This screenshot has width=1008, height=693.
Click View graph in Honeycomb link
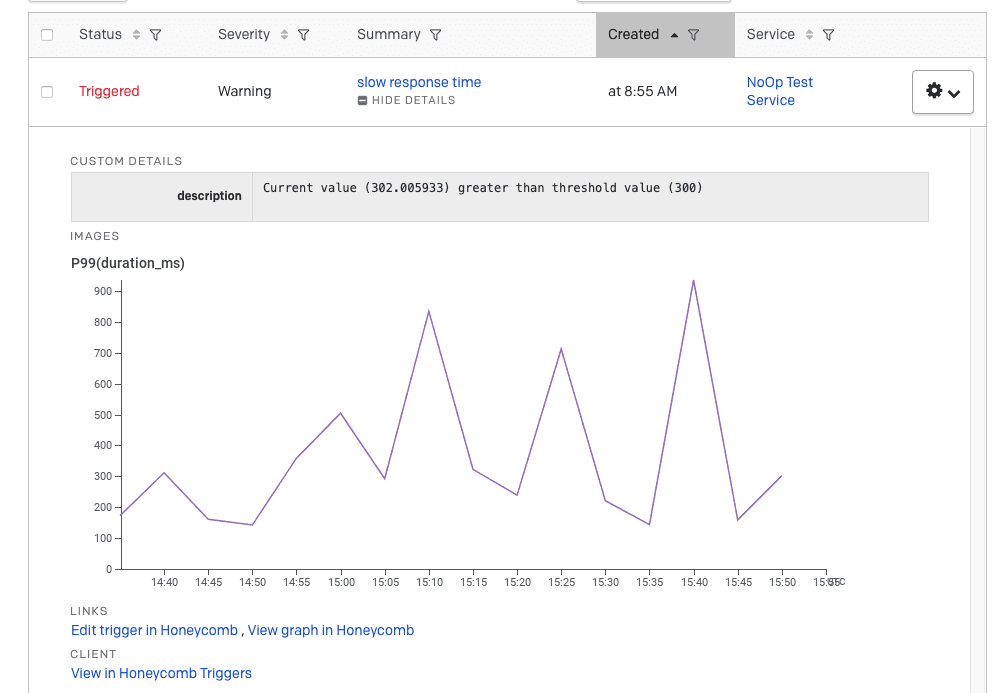pos(330,630)
